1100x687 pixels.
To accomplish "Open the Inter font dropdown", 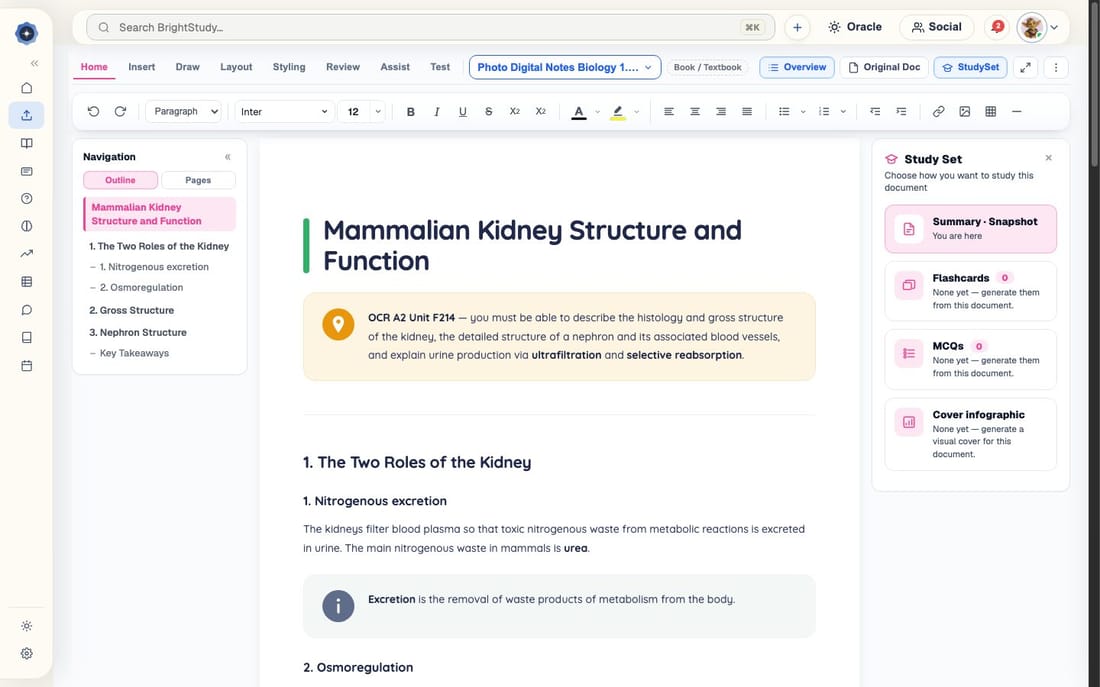I will [x=284, y=112].
